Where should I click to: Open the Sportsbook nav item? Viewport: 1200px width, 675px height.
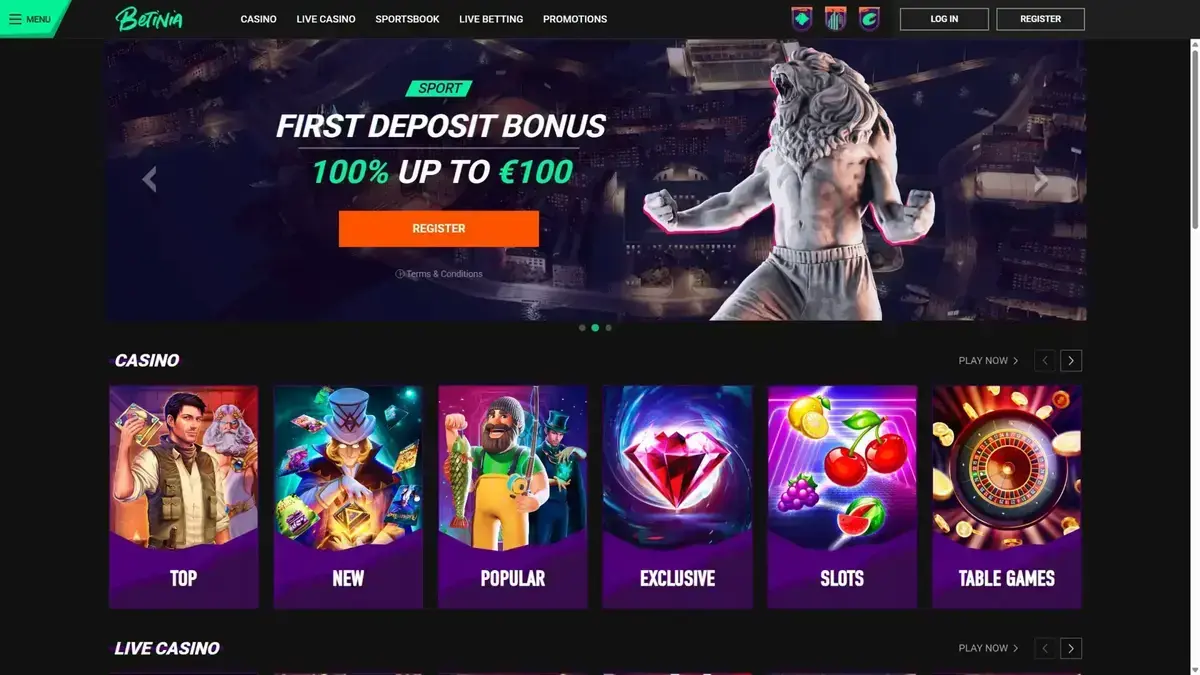pyautogui.click(x=407, y=19)
